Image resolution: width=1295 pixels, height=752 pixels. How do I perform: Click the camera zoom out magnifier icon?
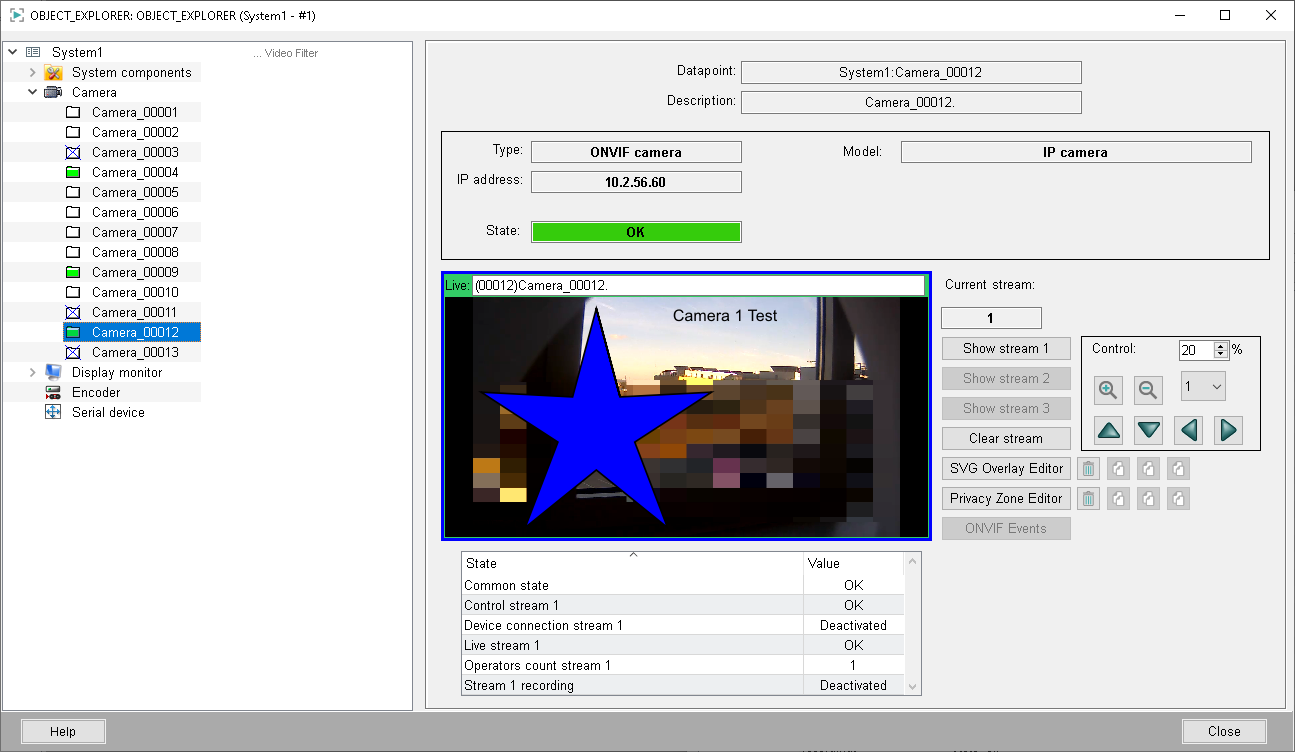(1148, 391)
